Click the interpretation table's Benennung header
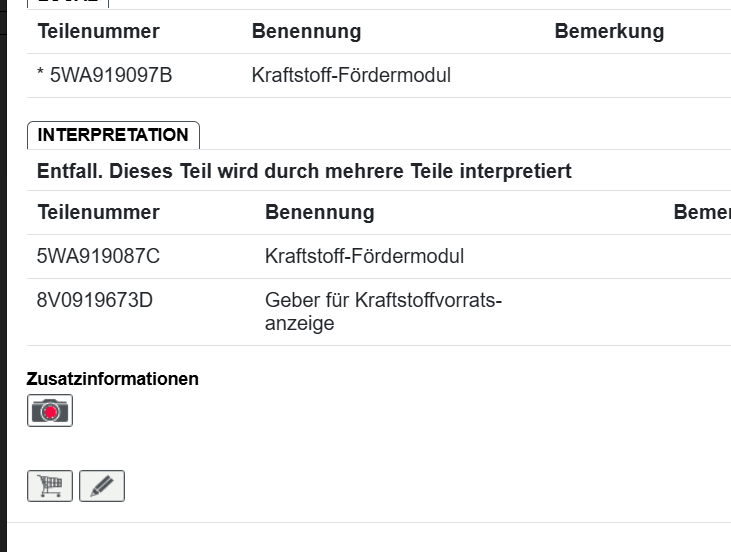The image size is (731, 552). [x=319, y=212]
